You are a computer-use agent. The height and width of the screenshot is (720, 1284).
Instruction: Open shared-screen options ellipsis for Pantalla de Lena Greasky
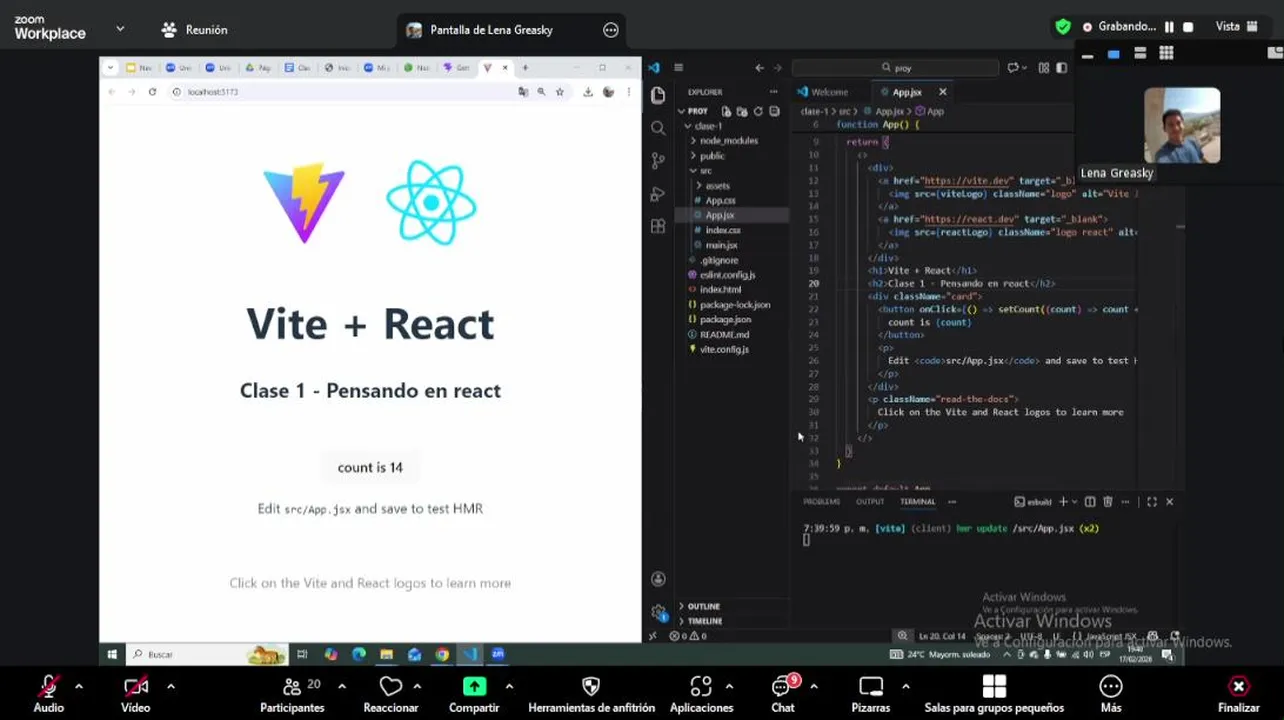point(611,30)
